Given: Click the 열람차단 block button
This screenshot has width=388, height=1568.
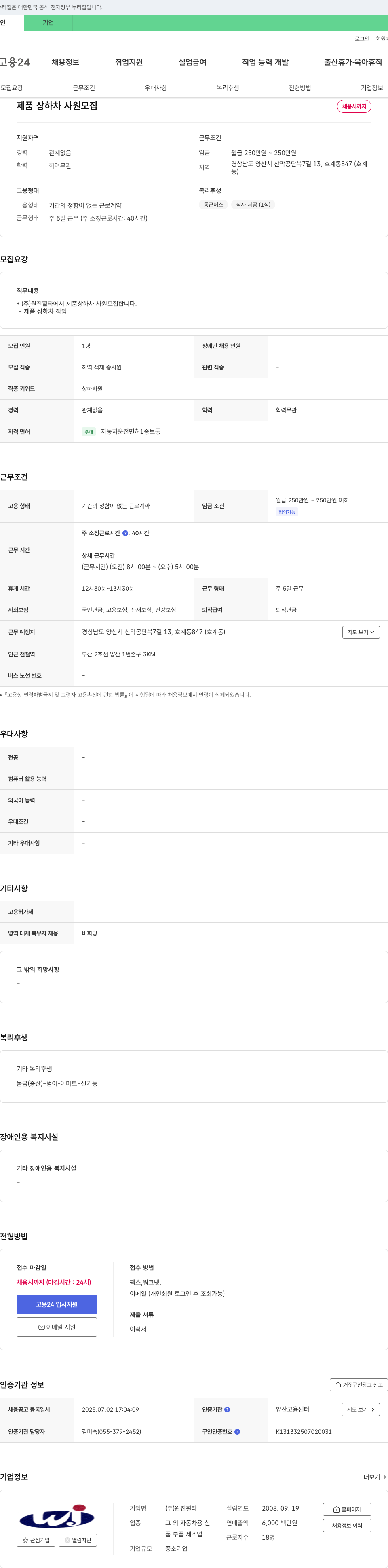Looking at the screenshot, I should tap(78, 1540).
